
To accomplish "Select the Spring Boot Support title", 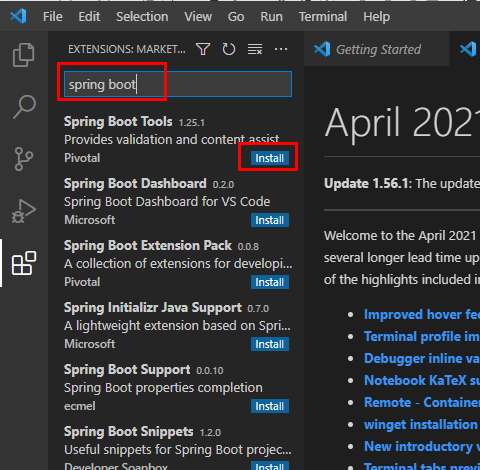I will 127,370.
